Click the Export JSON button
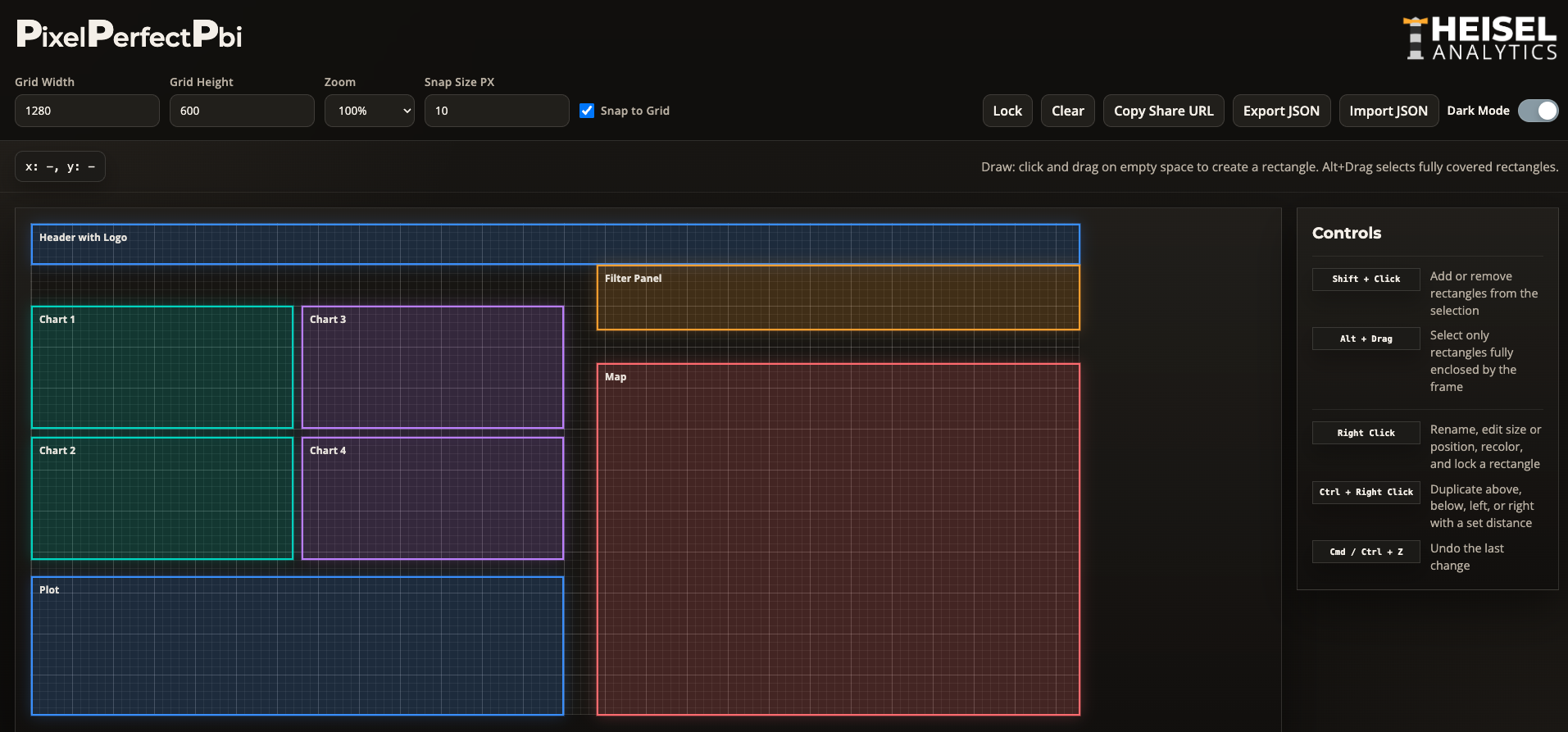This screenshot has height=732, width=1568. point(1281,111)
